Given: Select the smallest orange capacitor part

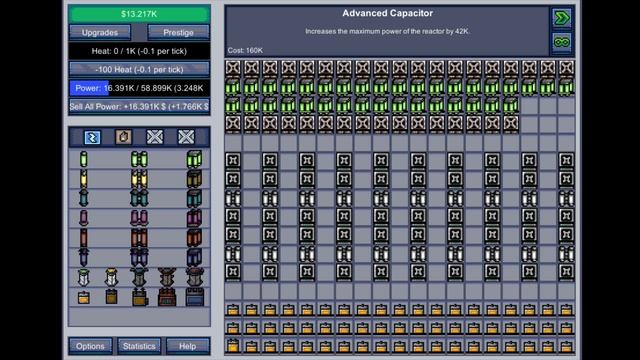Looking at the screenshot, I should pyautogui.click(x=84, y=297).
